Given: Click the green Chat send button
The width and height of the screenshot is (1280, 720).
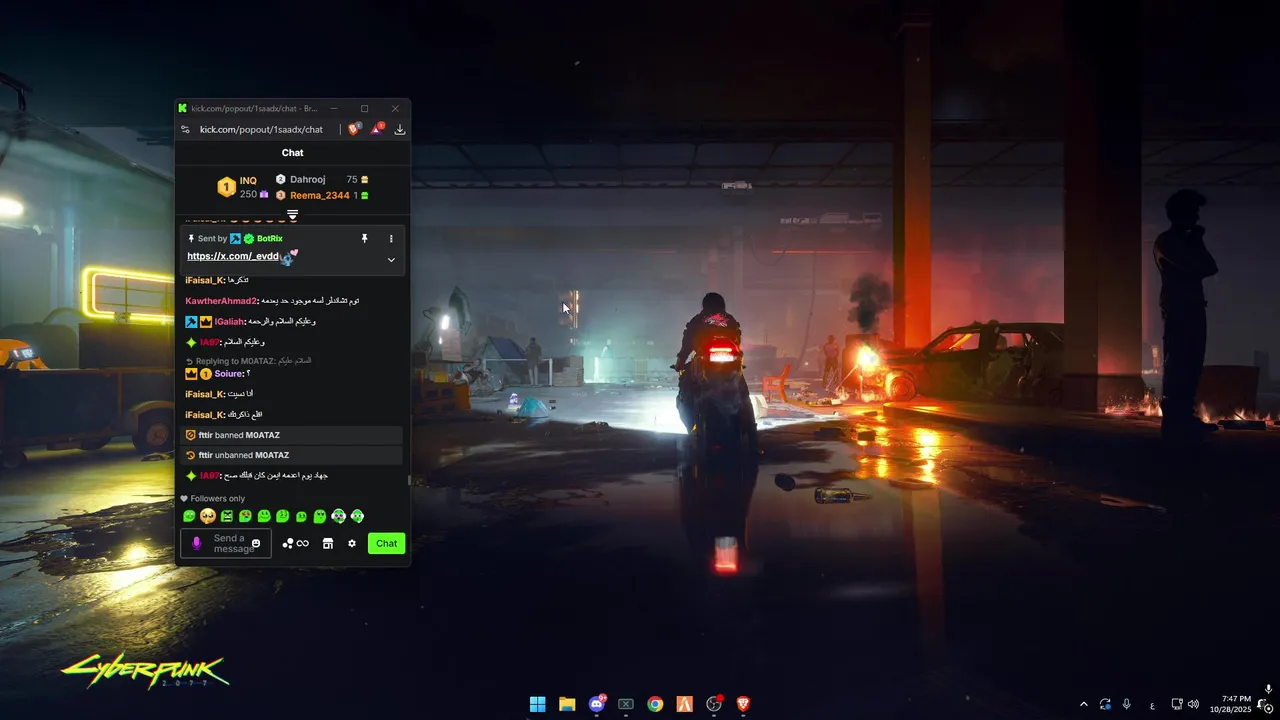Looking at the screenshot, I should pos(386,543).
